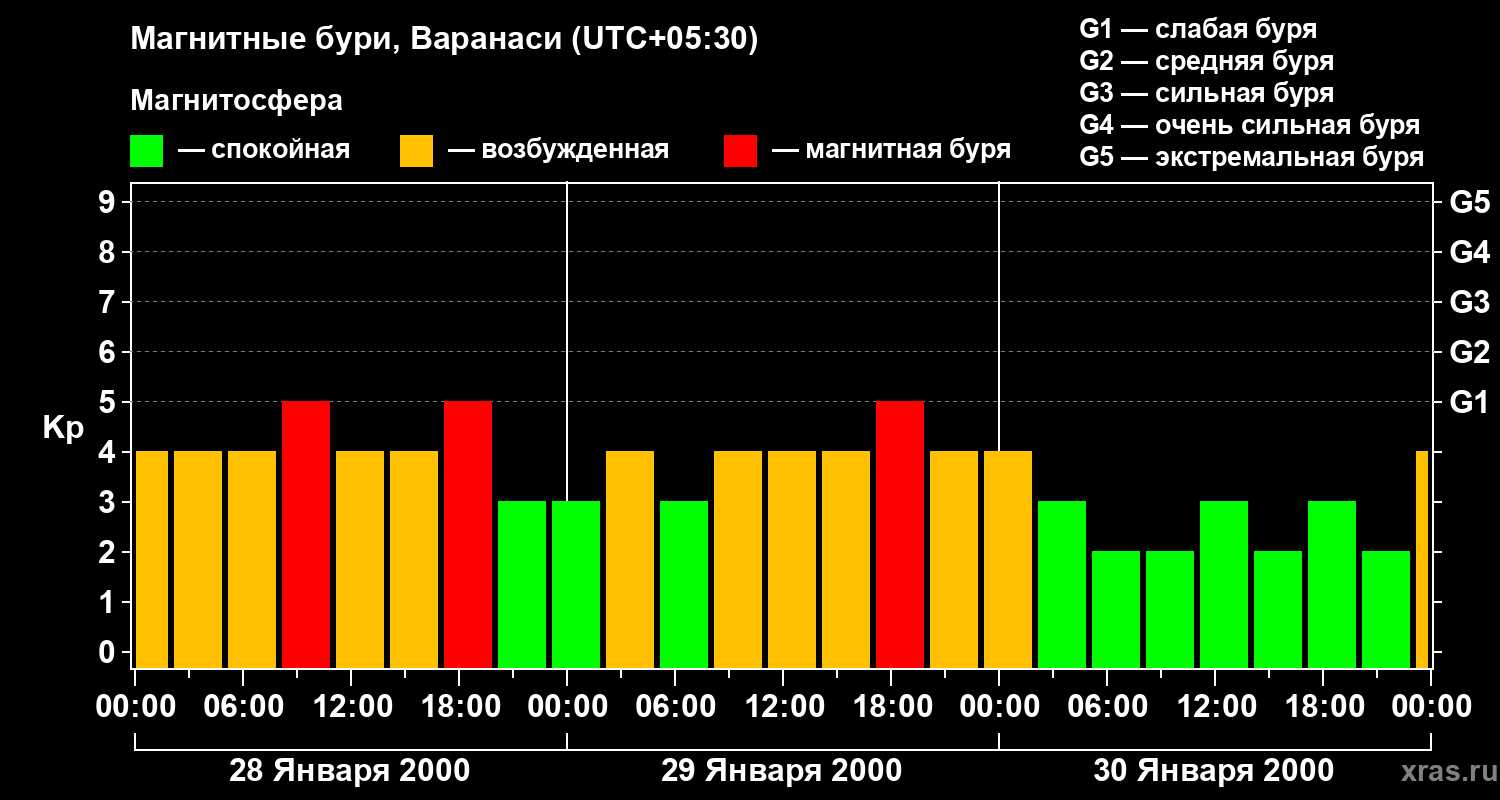
Task: Select the red Kp 5 bar on 29 January
Action: tap(900, 535)
